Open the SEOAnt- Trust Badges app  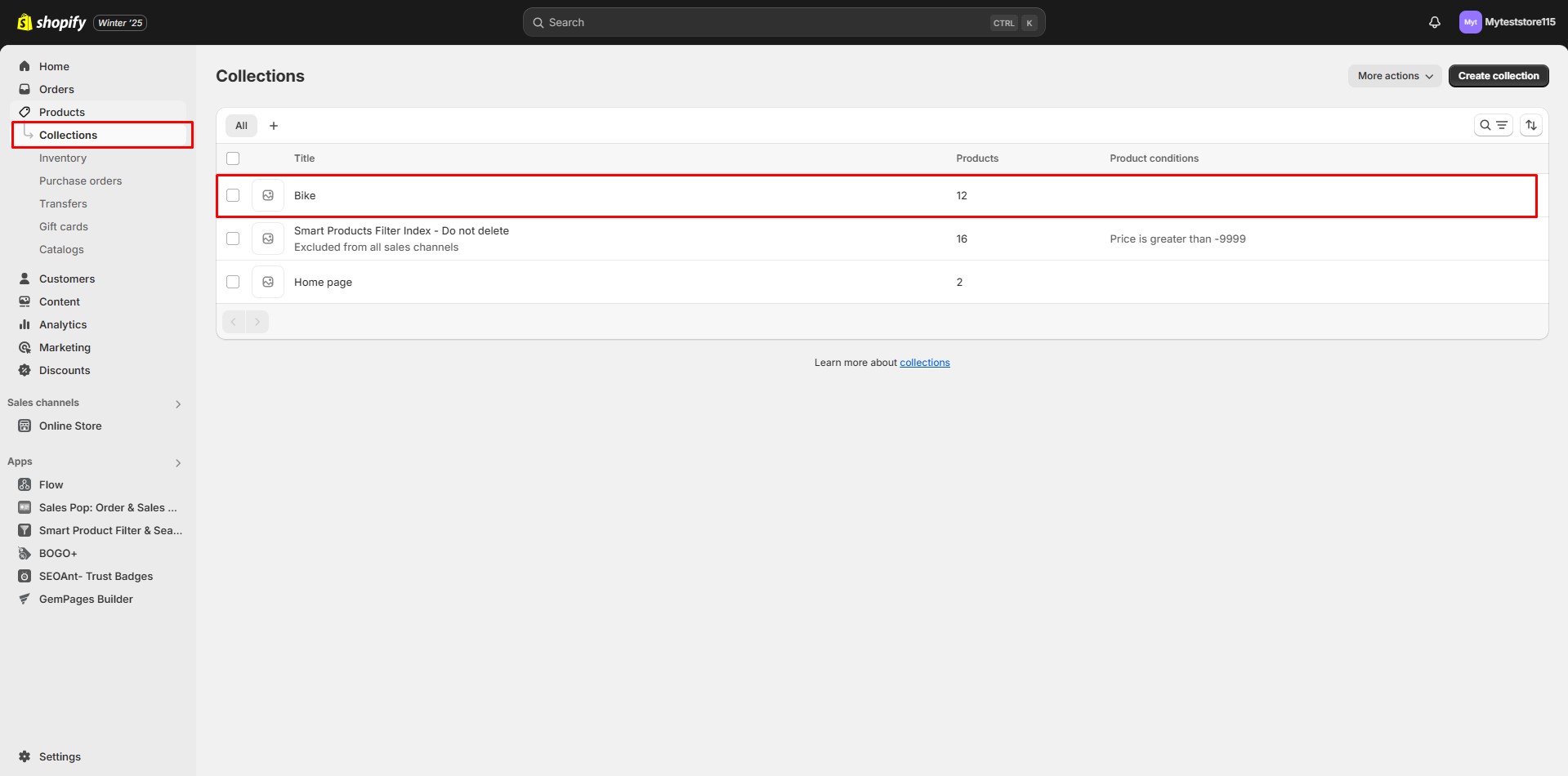click(96, 576)
